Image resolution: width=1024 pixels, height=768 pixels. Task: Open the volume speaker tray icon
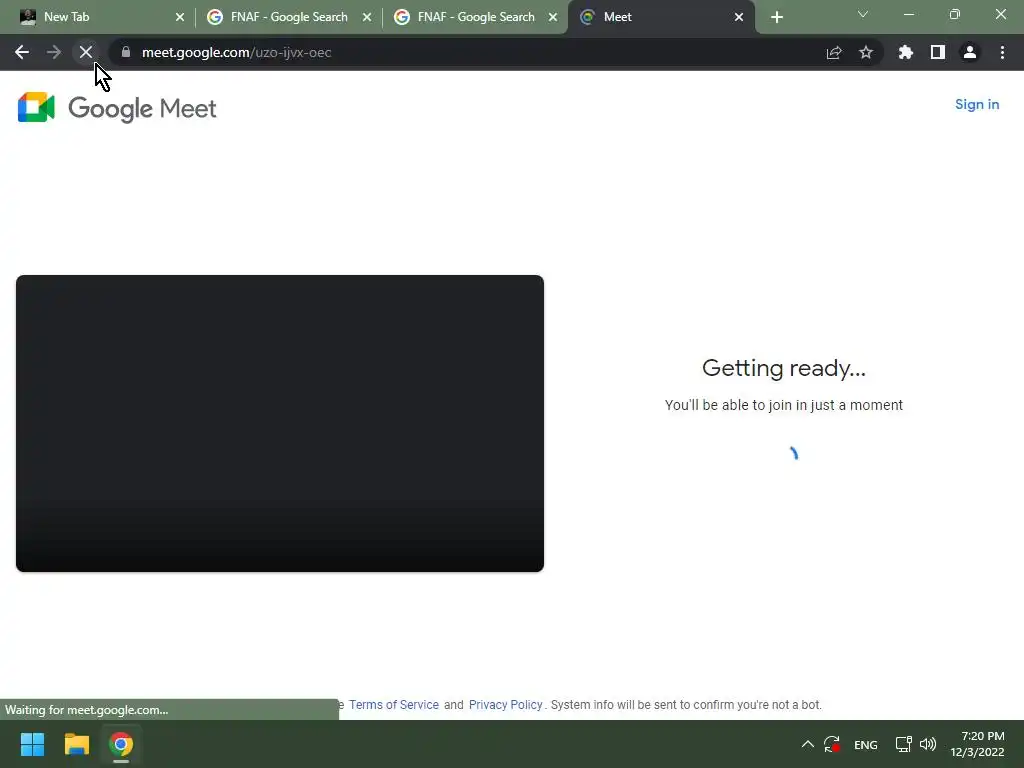pos(927,744)
